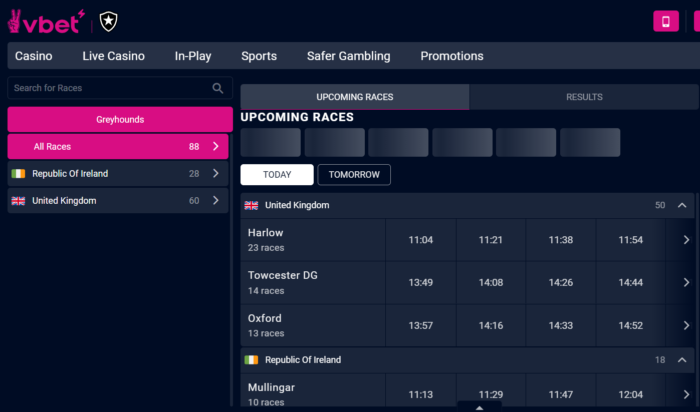Click the Republic Of Ireland flag in sidebar
700x412 pixels.
[18, 174]
